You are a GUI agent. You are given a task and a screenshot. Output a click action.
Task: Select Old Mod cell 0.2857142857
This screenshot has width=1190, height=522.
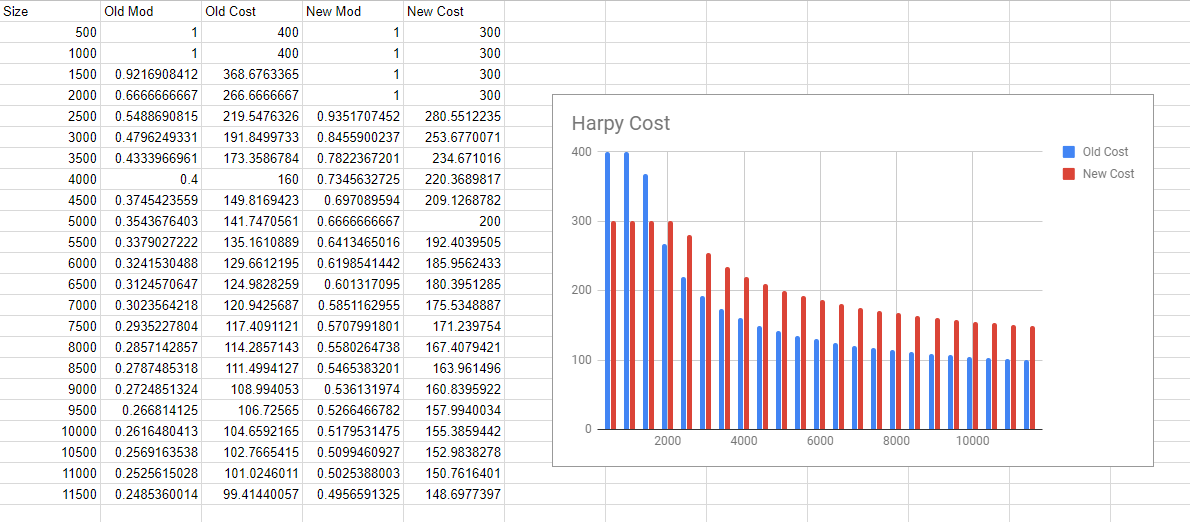pos(151,347)
